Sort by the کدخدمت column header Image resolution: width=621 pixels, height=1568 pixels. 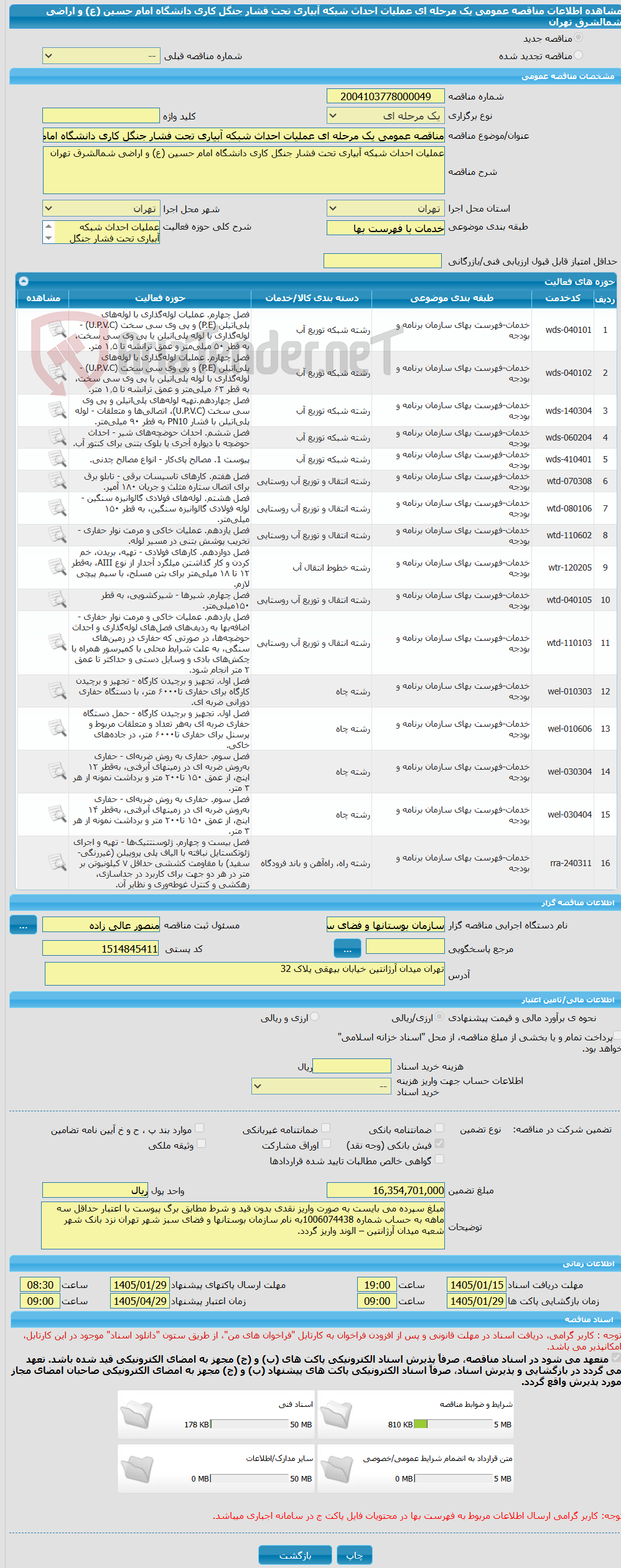point(563,299)
